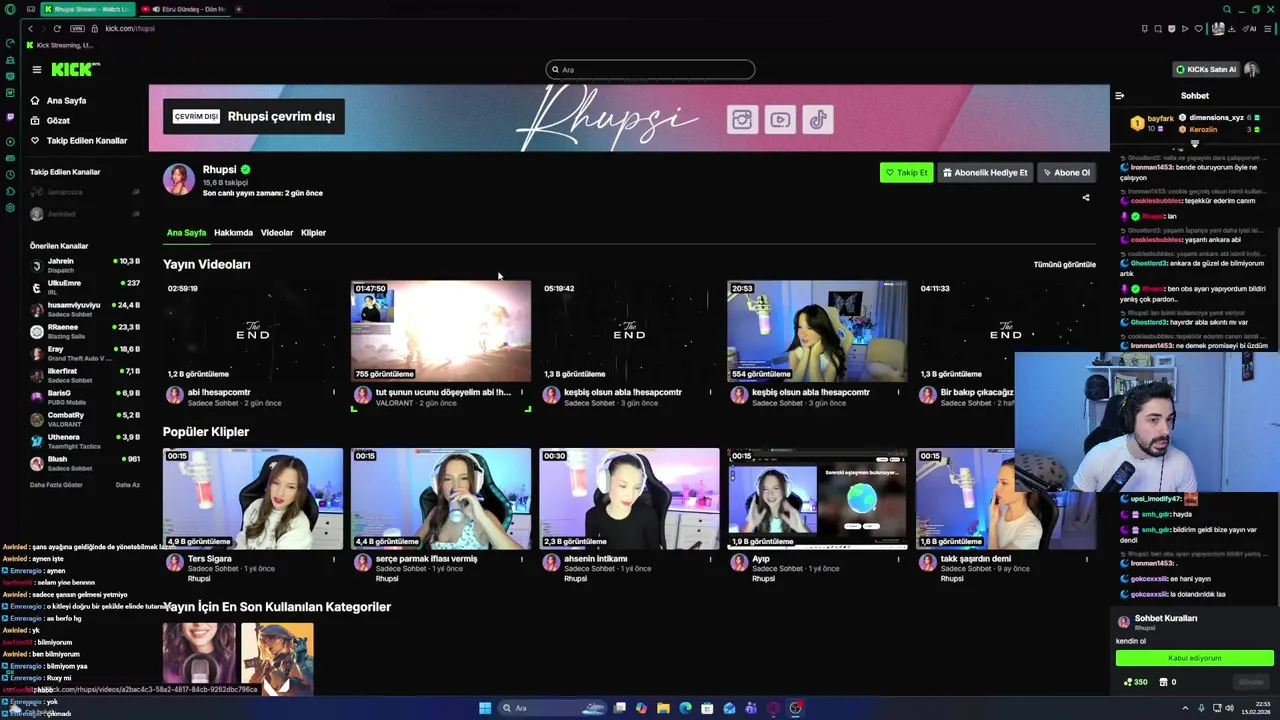Image resolution: width=1280 pixels, height=720 pixels.
Task: Switch to the Ana Sayfa channel tab
Action: pyautogui.click(x=186, y=233)
